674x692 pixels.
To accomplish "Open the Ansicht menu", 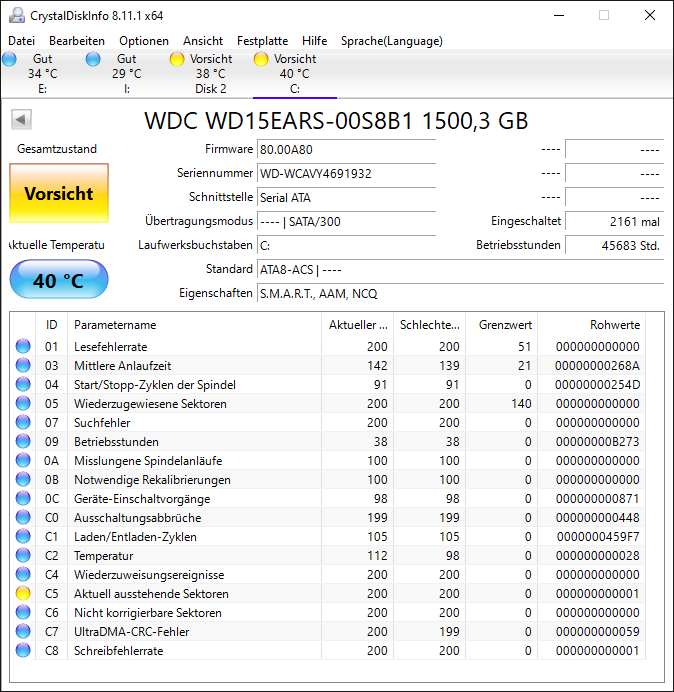I will tap(203, 41).
